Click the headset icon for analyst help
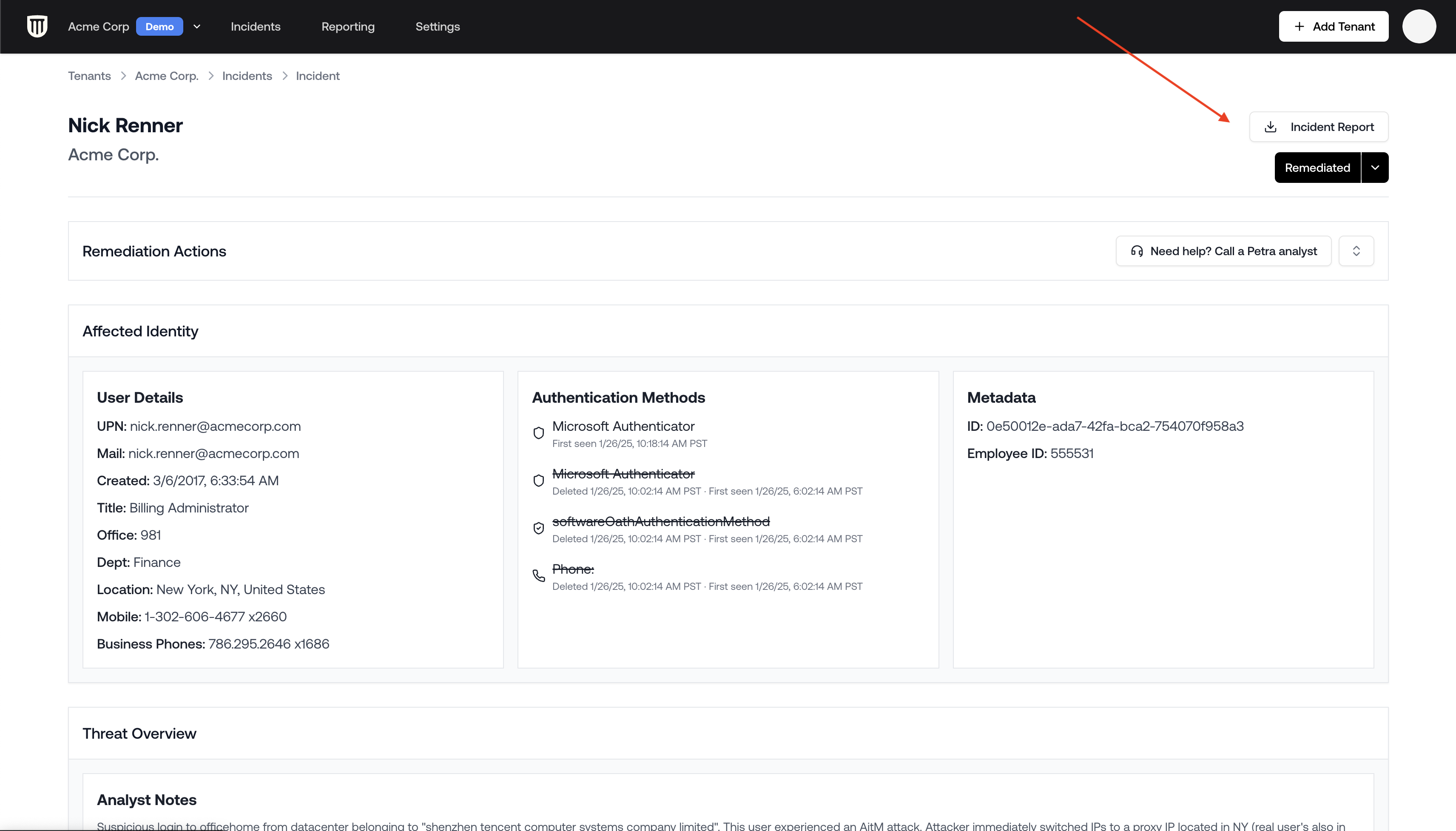This screenshot has height=831, width=1456. [1137, 251]
